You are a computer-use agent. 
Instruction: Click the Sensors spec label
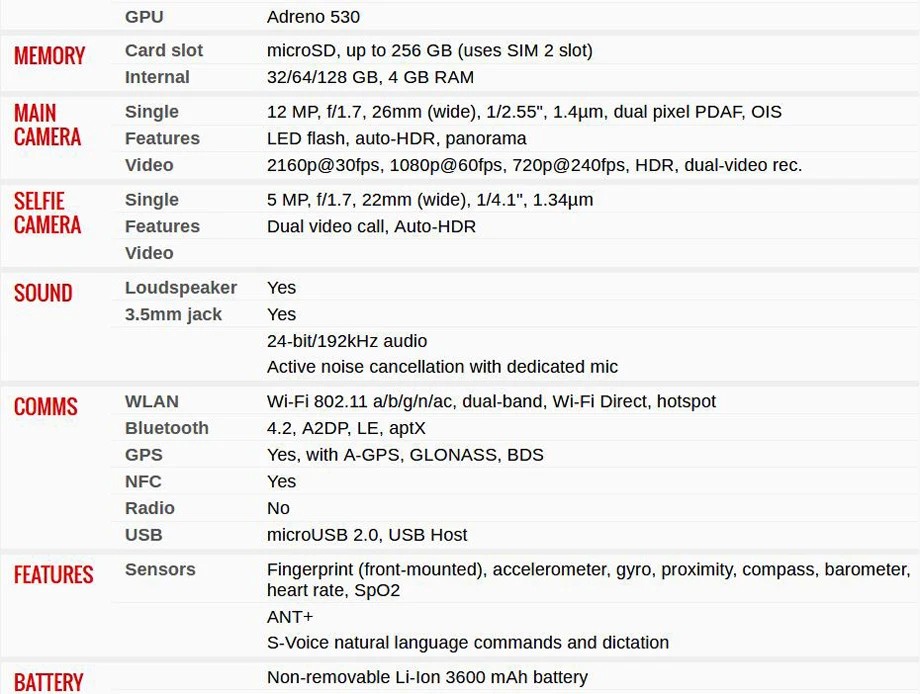click(x=160, y=570)
